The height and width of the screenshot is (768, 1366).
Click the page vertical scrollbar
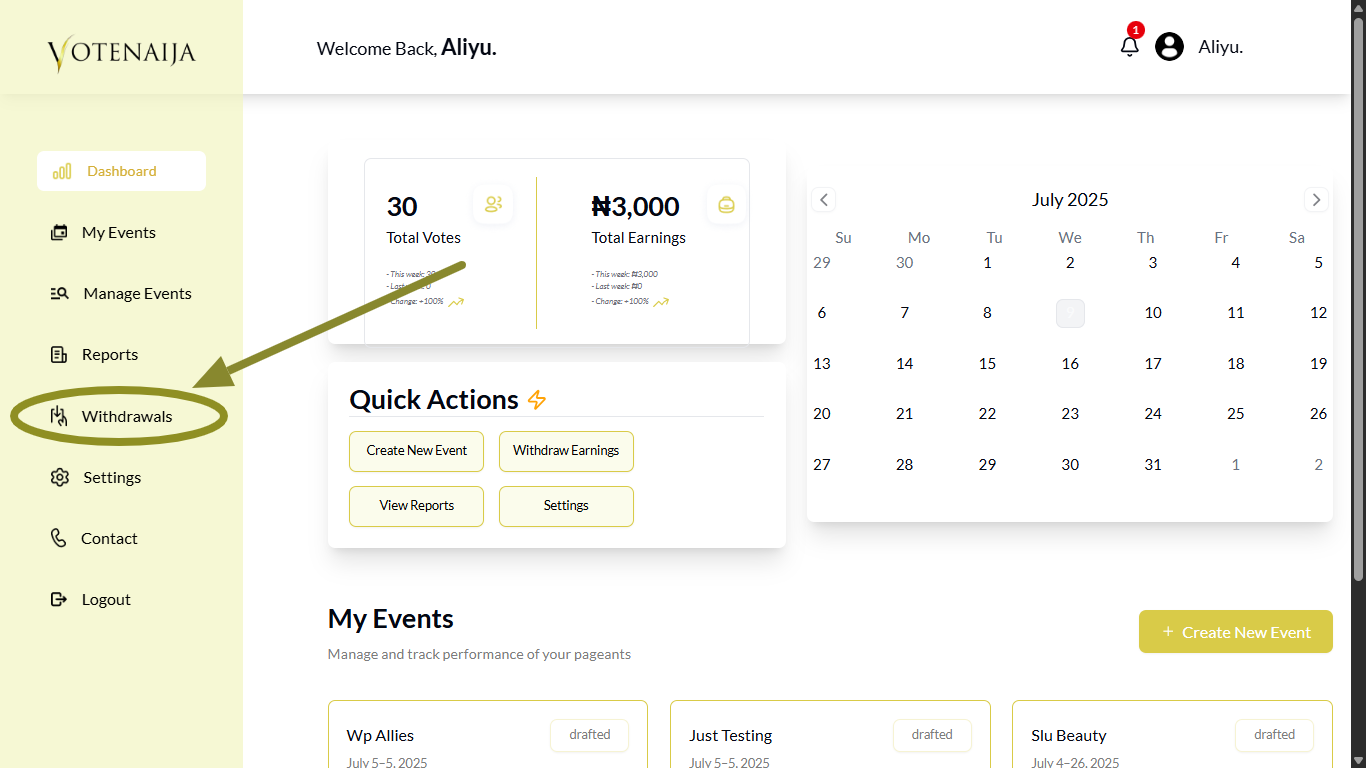pos(1358,300)
